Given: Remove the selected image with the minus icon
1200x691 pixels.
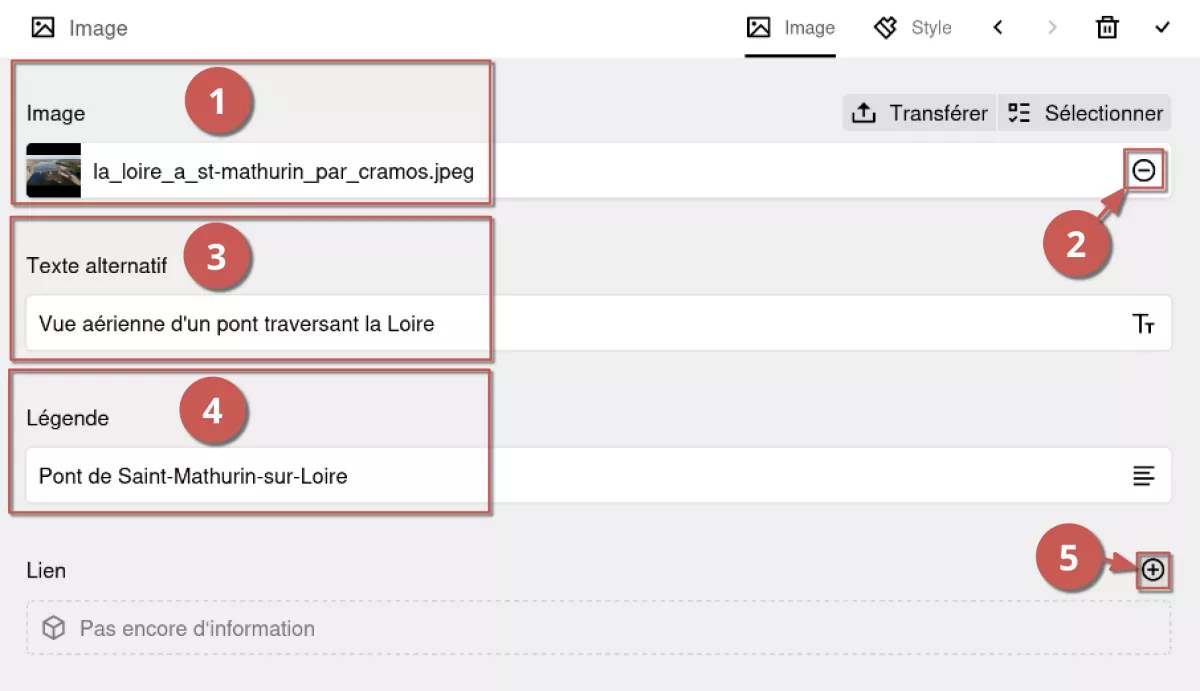Looking at the screenshot, I should pyautogui.click(x=1144, y=171).
